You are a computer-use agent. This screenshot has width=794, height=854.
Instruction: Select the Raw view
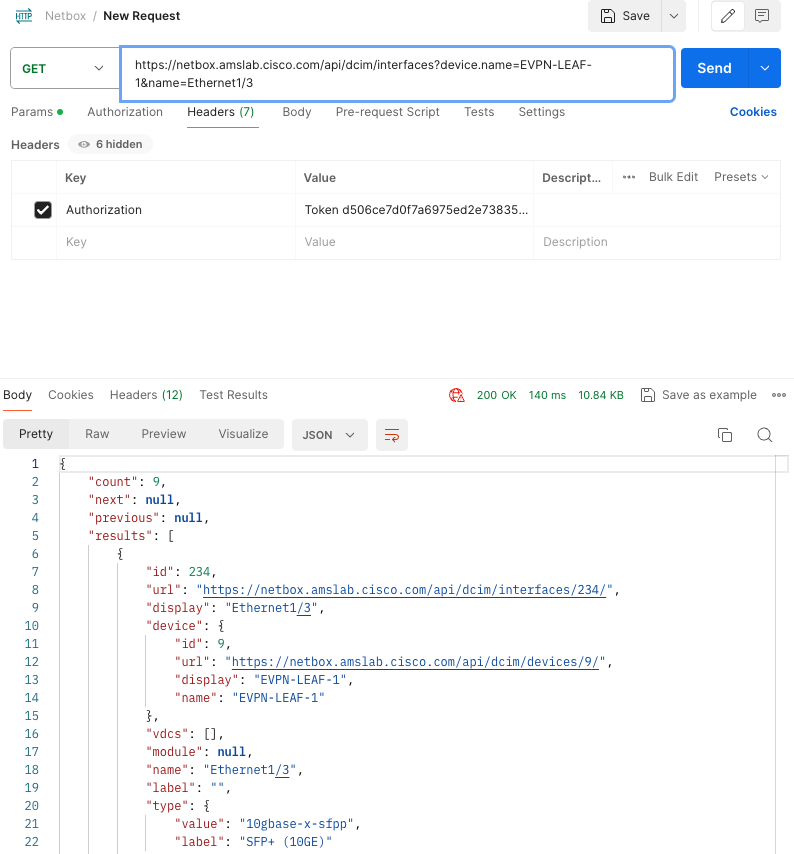pyautogui.click(x=97, y=434)
